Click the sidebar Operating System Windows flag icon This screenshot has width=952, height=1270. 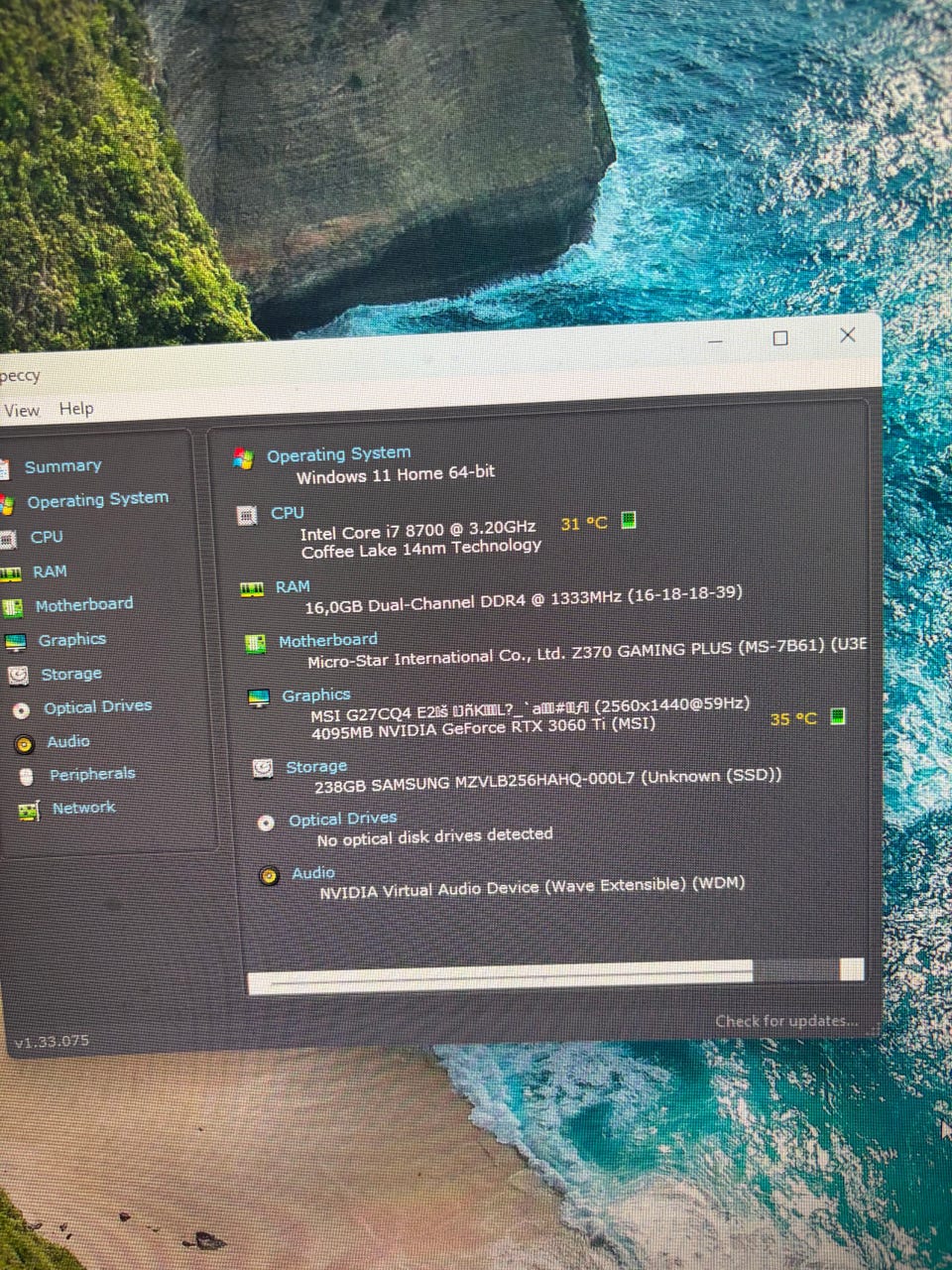pos(7,505)
